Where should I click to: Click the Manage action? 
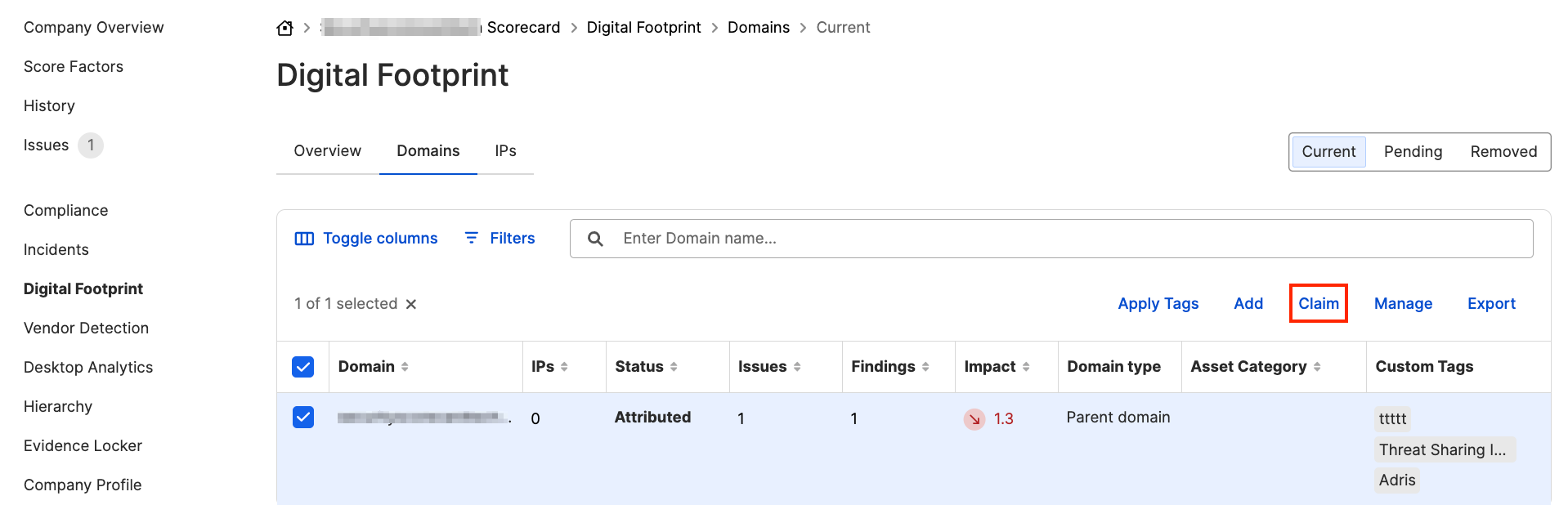(x=1403, y=304)
